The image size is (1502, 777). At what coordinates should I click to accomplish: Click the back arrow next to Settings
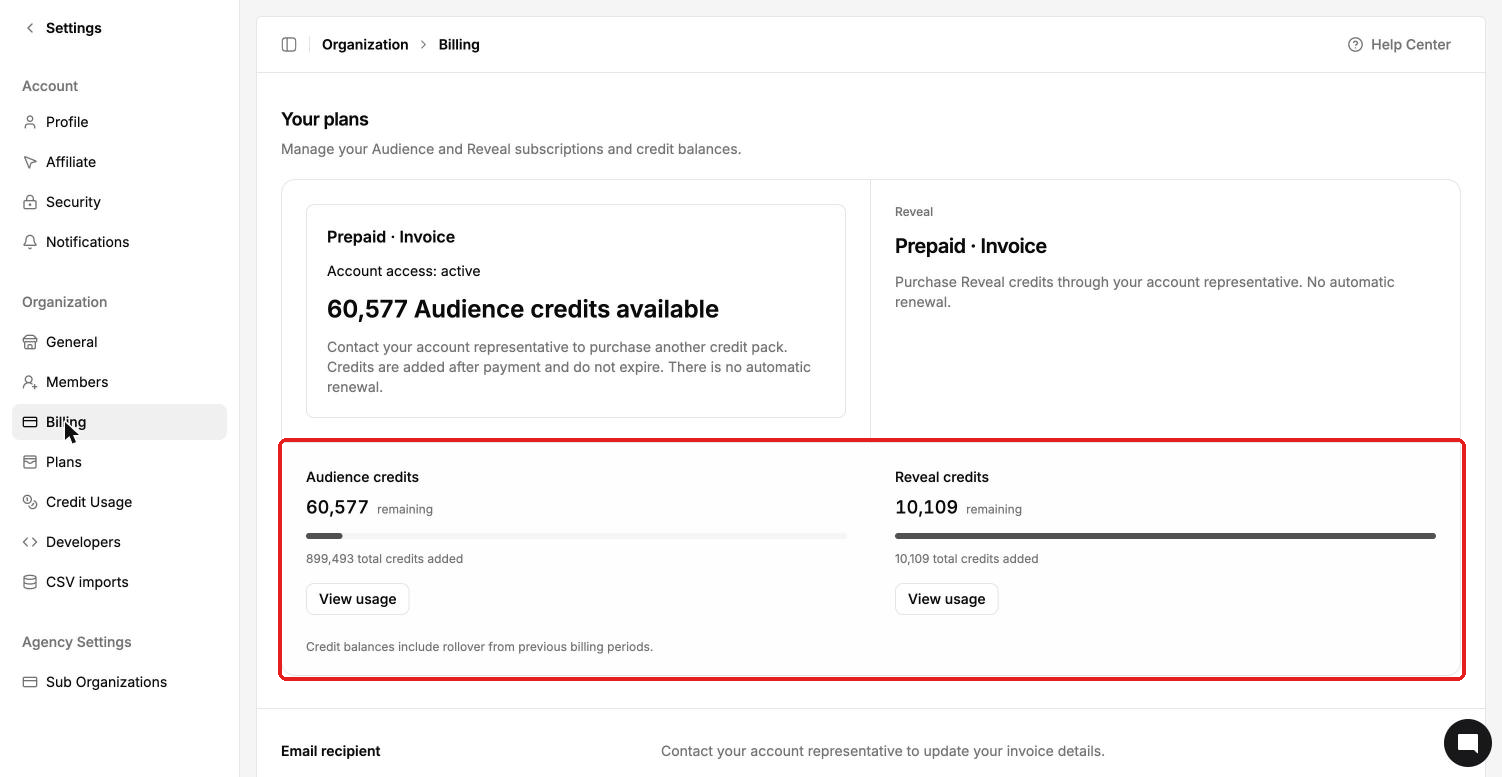click(30, 28)
